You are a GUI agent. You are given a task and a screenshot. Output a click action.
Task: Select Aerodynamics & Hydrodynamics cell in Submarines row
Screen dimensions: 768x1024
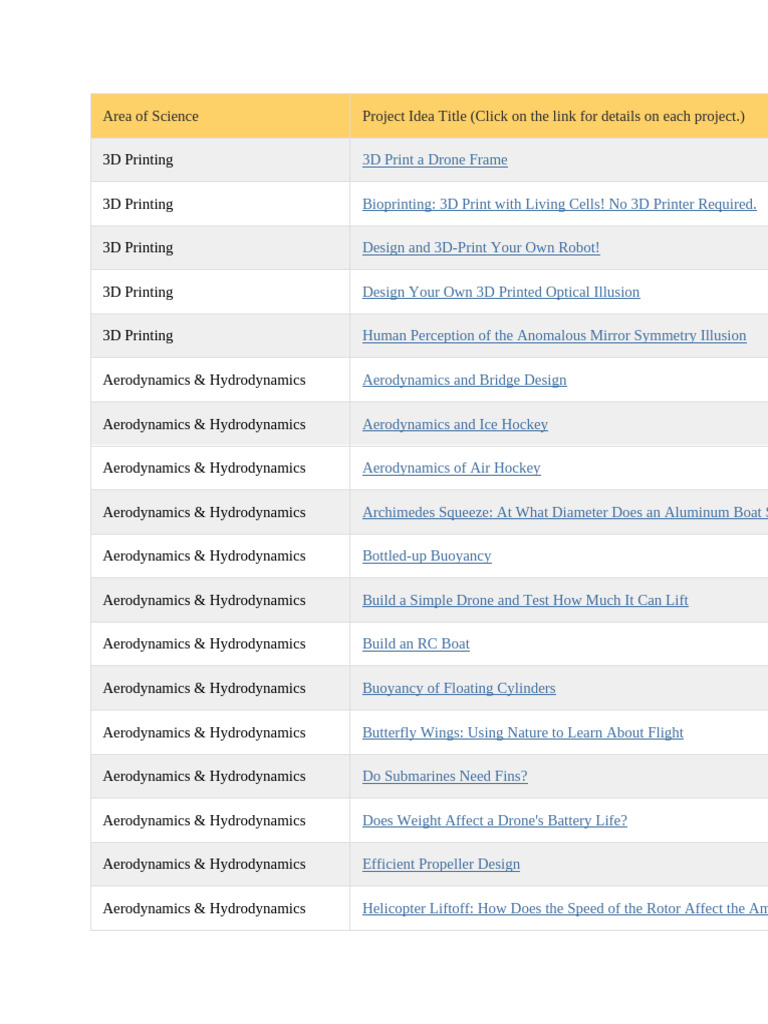[220, 776]
